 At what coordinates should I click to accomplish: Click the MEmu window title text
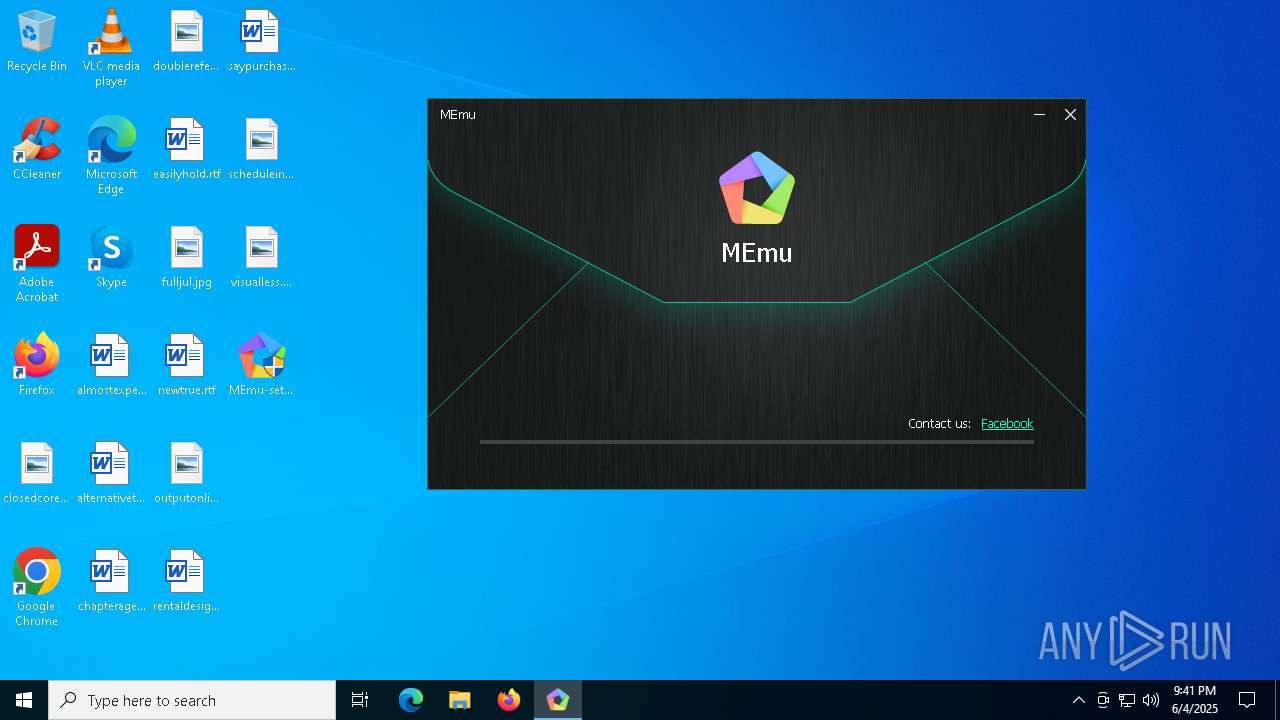click(458, 115)
